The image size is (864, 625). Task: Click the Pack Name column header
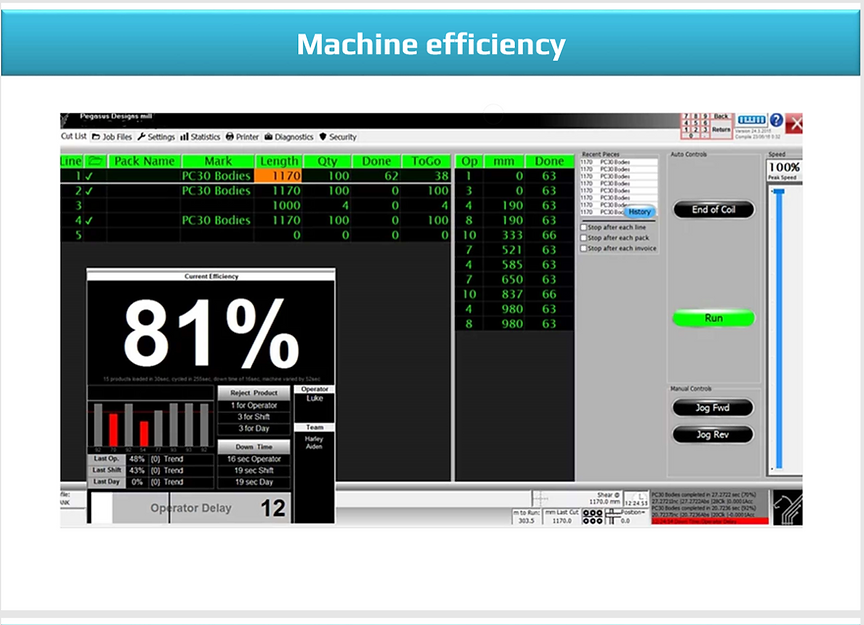(x=144, y=161)
